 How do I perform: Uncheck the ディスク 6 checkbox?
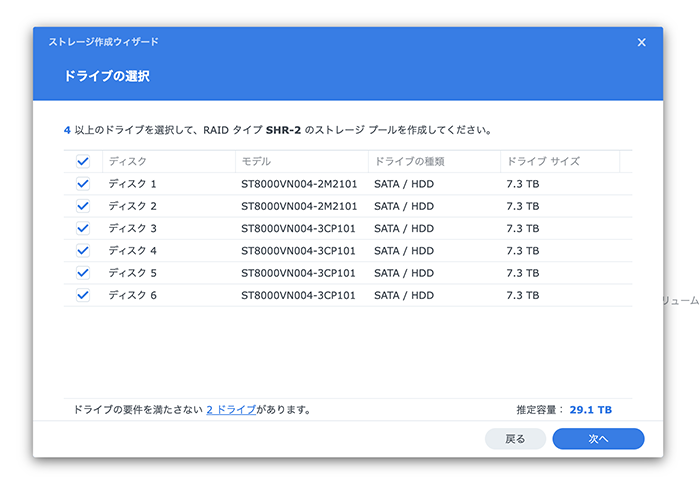point(83,295)
